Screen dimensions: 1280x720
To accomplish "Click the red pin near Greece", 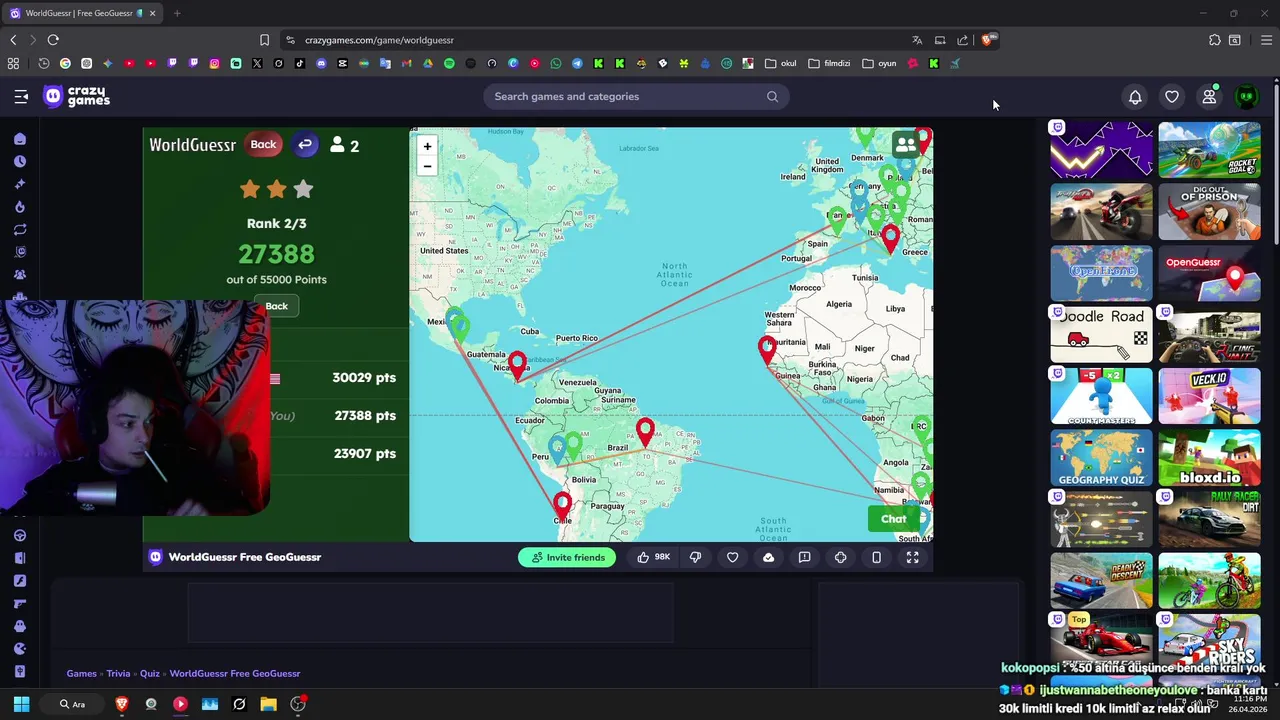I will coord(890,238).
